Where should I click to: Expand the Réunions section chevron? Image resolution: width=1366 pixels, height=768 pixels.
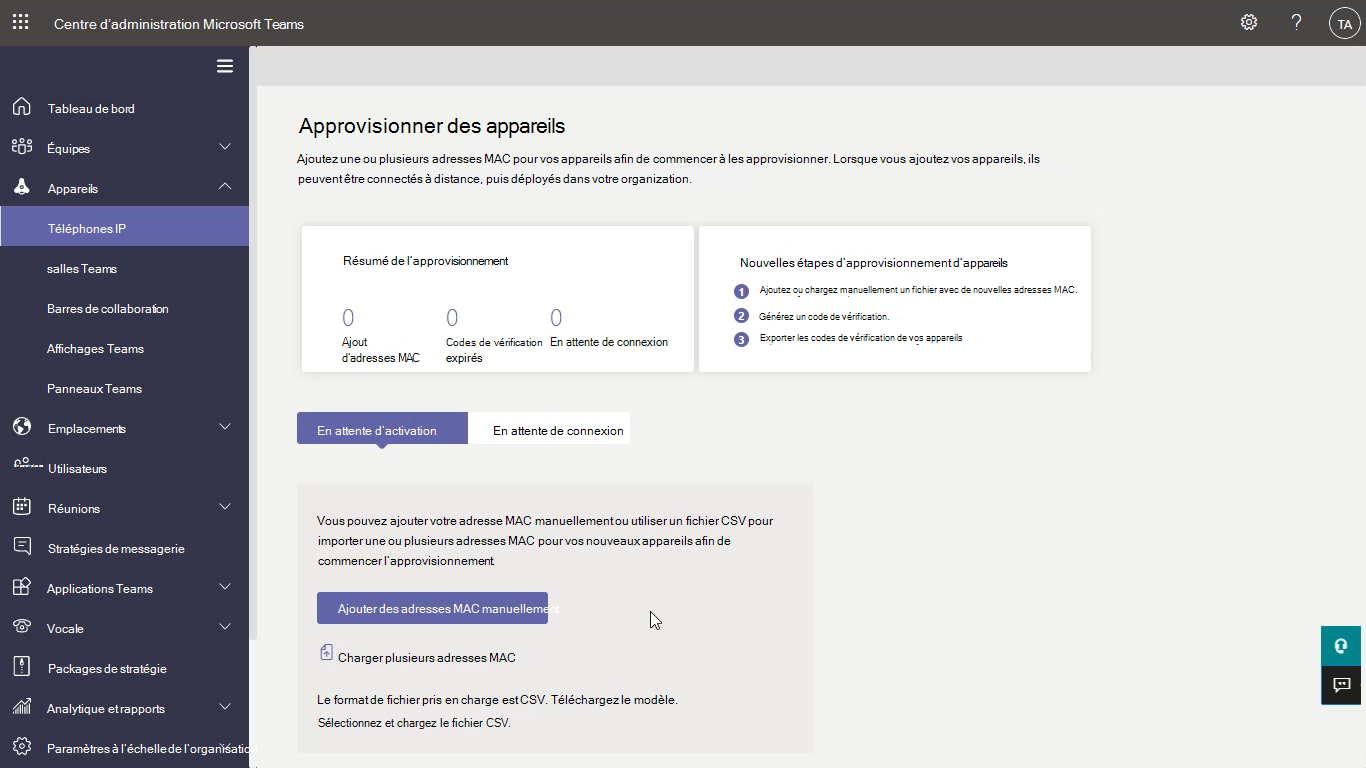pyautogui.click(x=225, y=507)
